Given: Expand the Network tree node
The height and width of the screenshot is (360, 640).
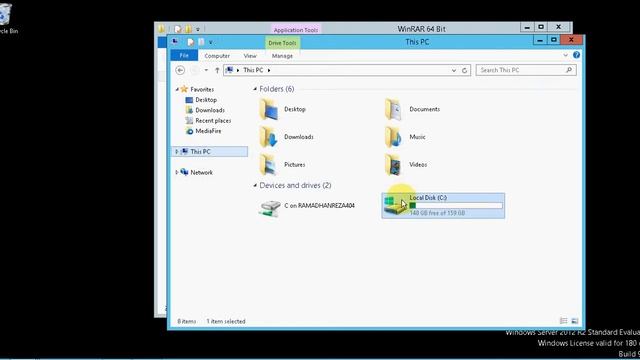Looking at the screenshot, I should 177,172.
